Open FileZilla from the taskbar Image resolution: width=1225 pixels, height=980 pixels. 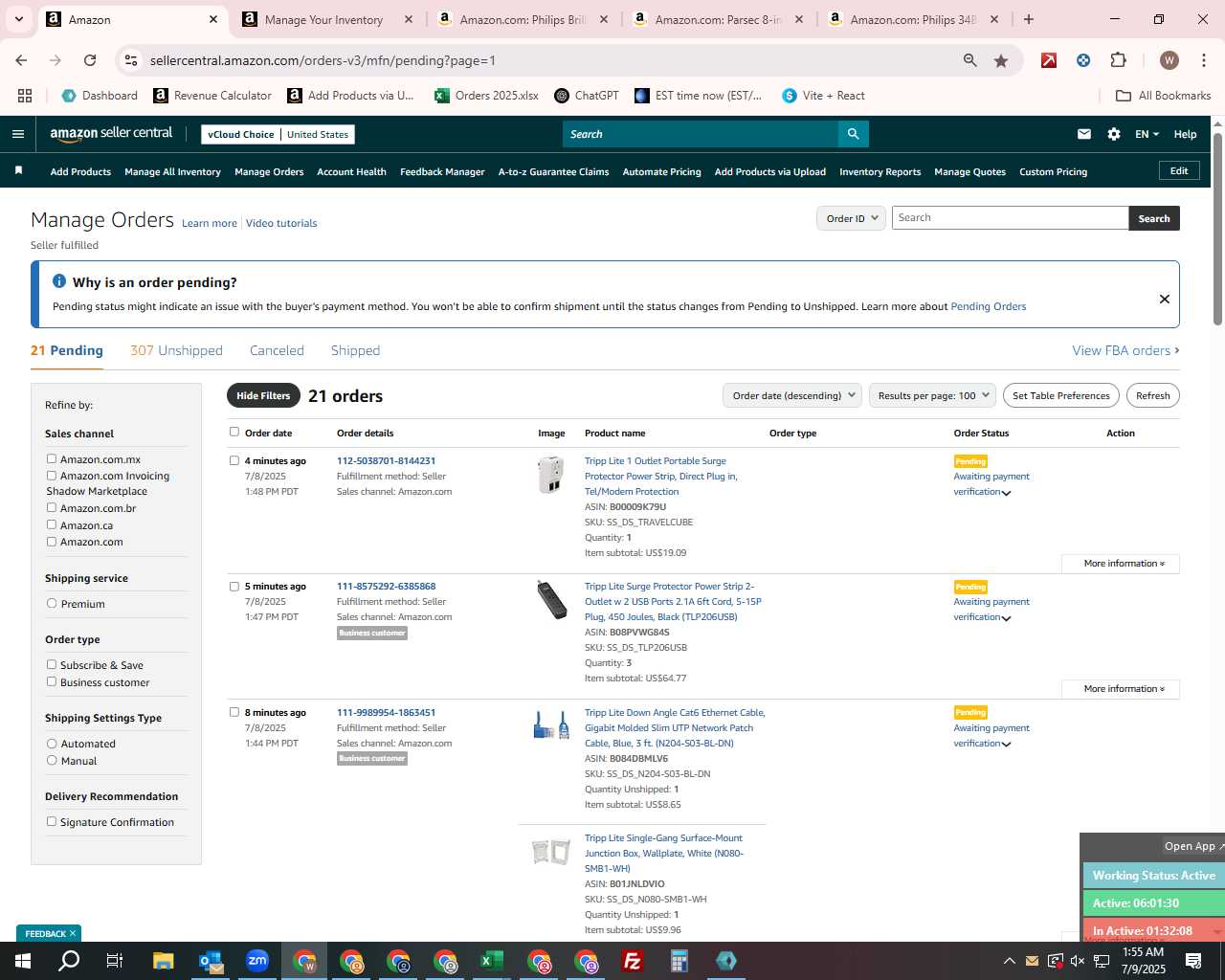[x=633, y=961]
